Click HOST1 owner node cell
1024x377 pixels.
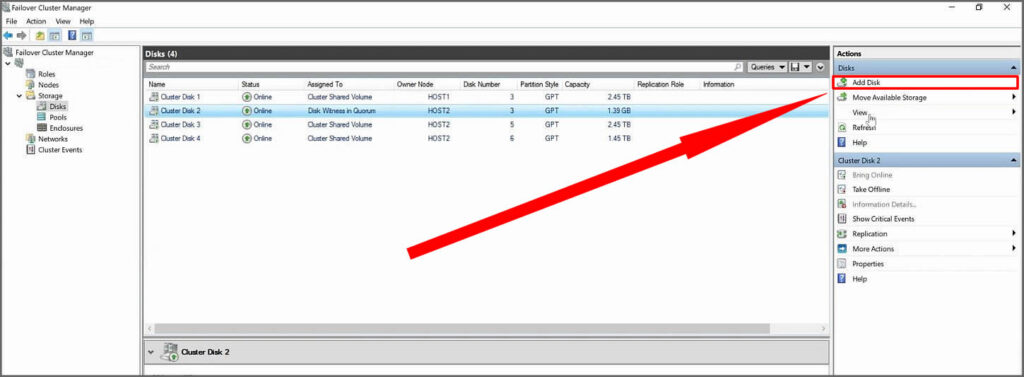[x=438, y=97]
